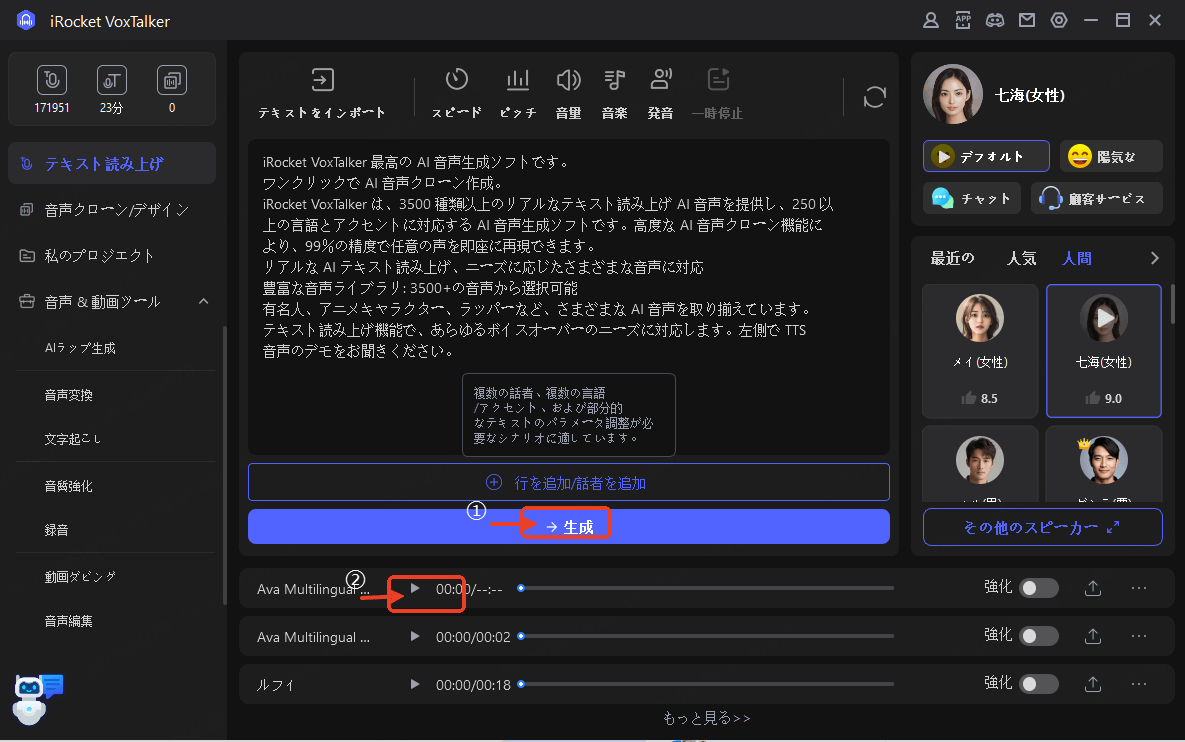Select the メイ(女性) voice card
The width and height of the screenshot is (1185, 742).
[979, 351]
